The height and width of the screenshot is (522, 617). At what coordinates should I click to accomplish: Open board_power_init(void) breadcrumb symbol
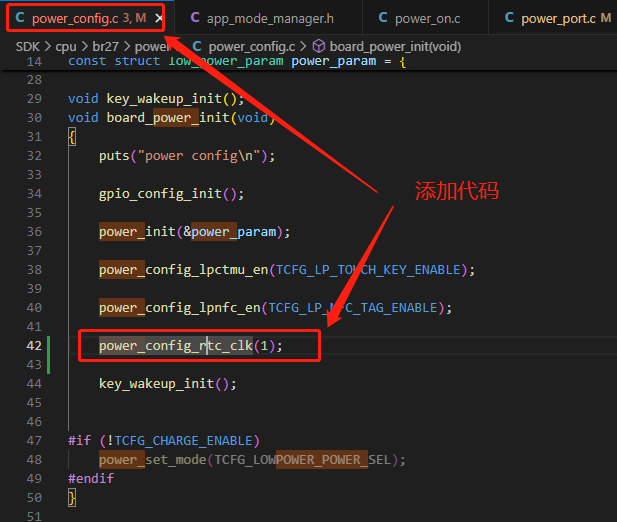click(395, 47)
